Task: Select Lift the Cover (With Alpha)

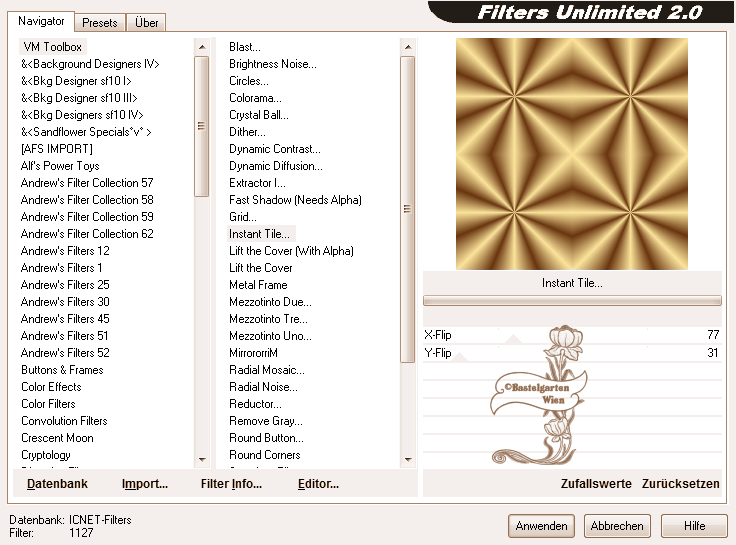Action: pyautogui.click(x=291, y=251)
